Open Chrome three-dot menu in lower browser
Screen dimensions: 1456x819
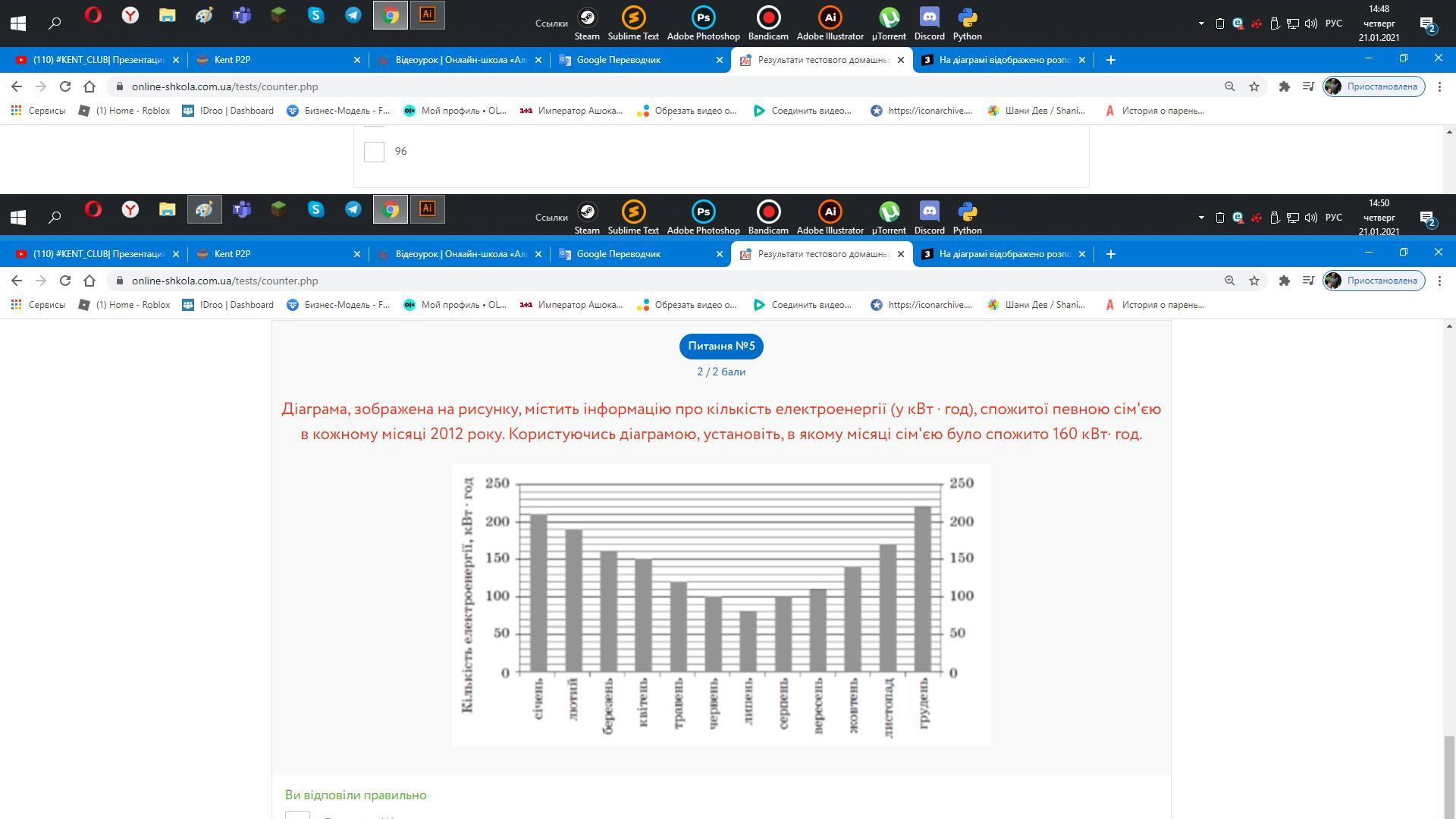tap(1439, 281)
